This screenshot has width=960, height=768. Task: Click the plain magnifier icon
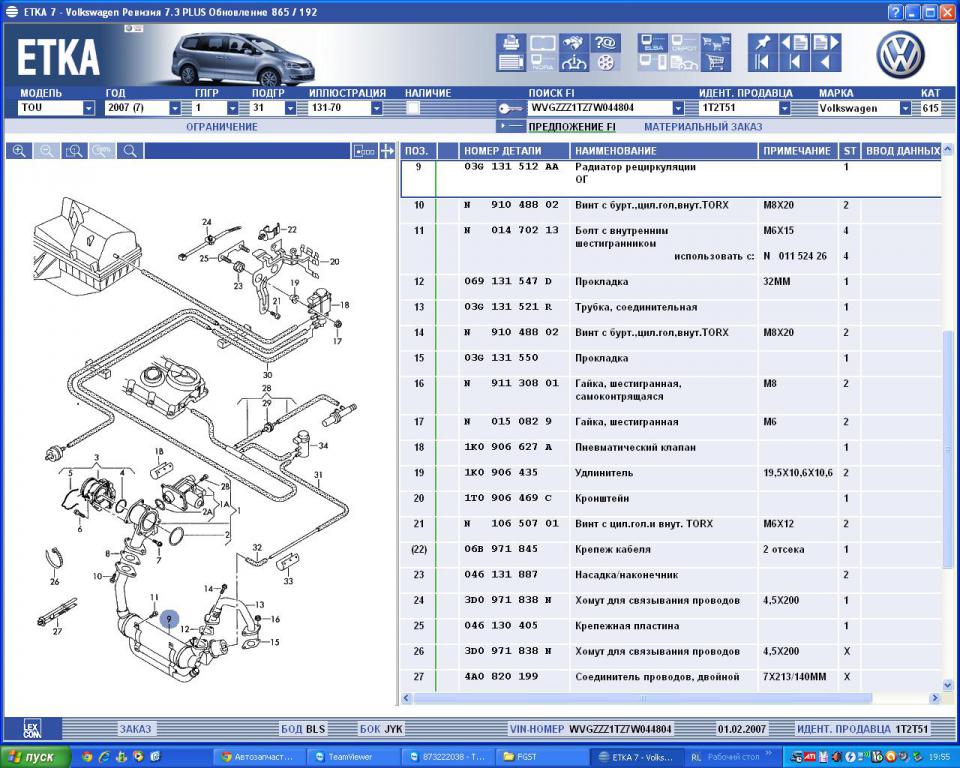click(x=130, y=151)
